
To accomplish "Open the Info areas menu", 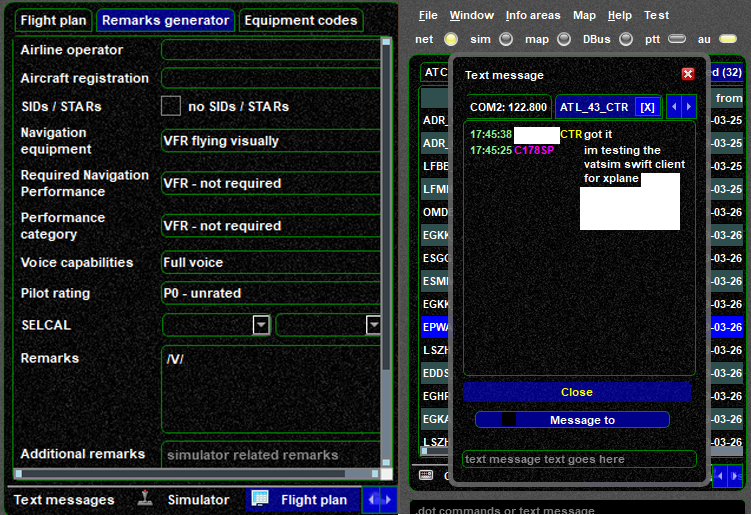I will click(x=533, y=16).
